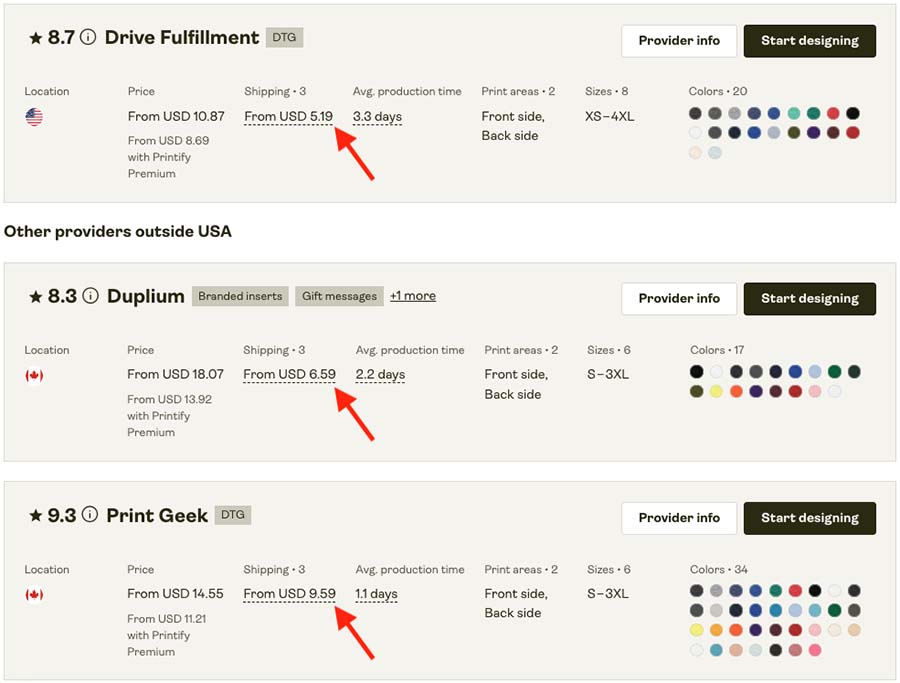Click the DTG tag next to Print Geek
The image size is (900, 683).
point(232,515)
